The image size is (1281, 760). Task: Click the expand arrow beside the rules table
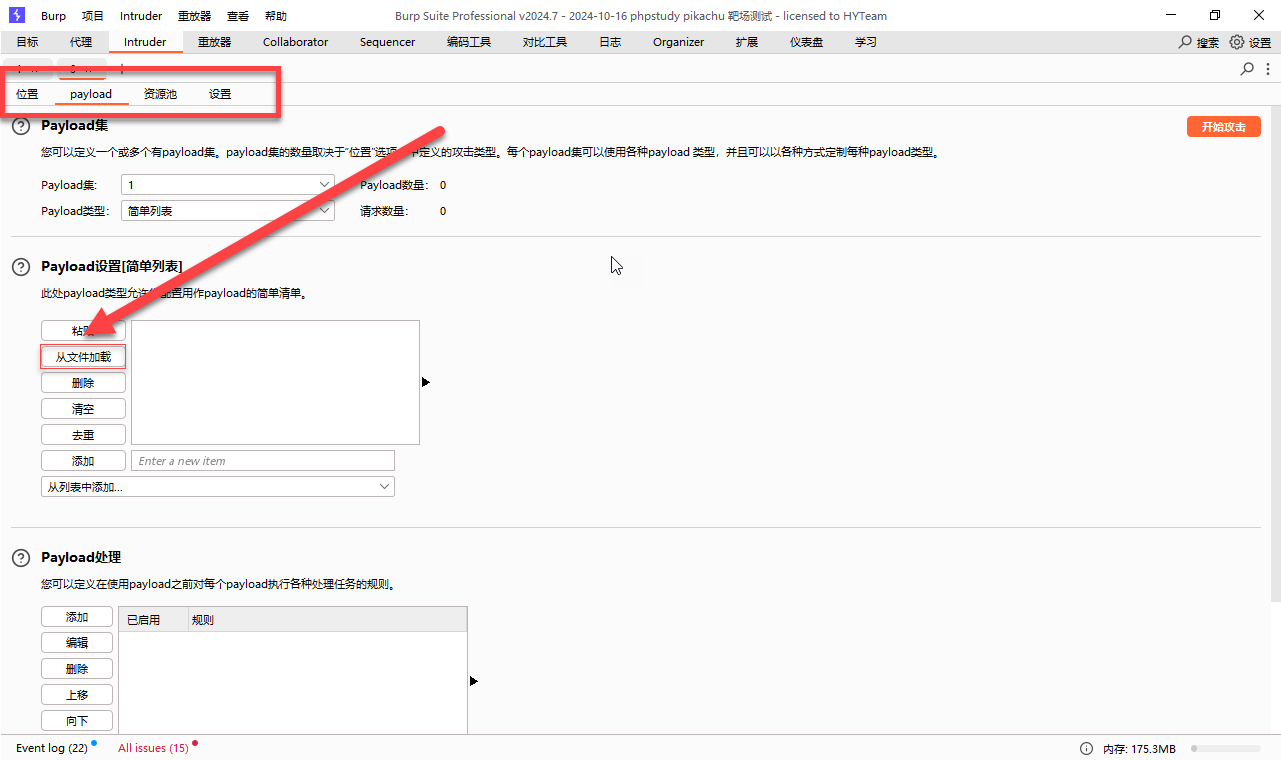pos(474,681)
